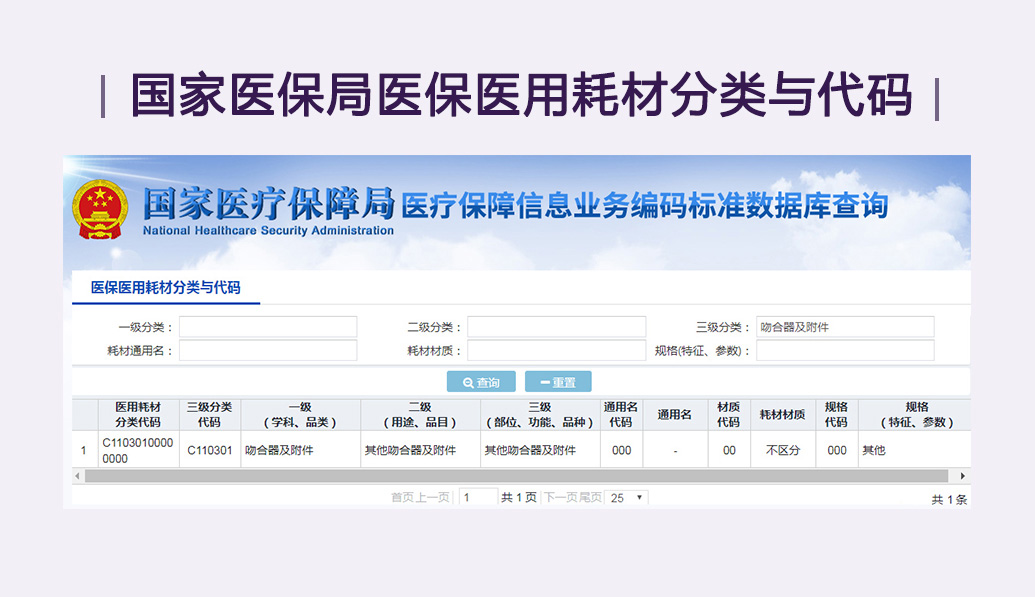Image resolution: width=1035 pixels, height=597 pixels.
Task: Click the 下一页 next page link
Action: 560,497
